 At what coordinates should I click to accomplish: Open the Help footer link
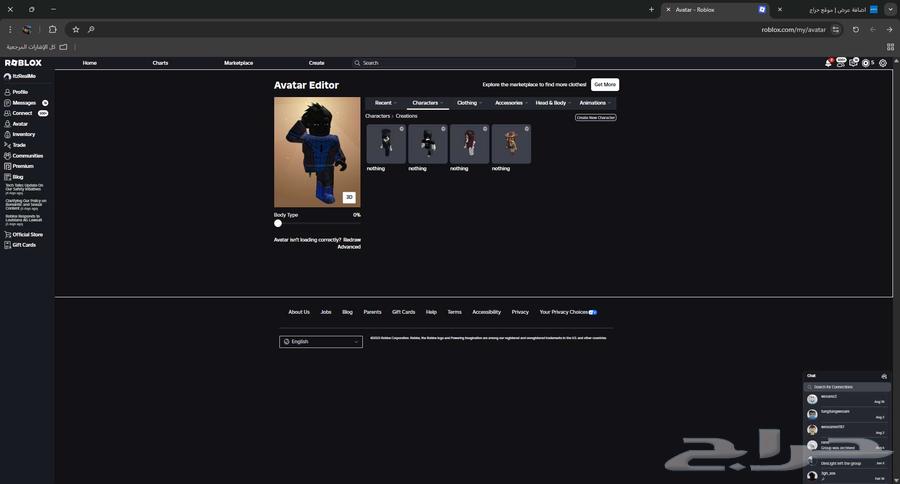click(x=432, y=312)
